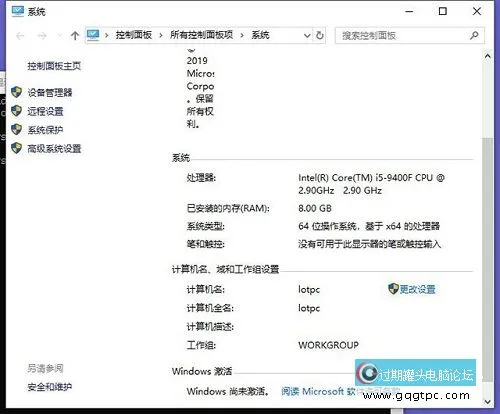500x414 pixels.
Task: Click the shield icon next to 更改设置
Action: tap(393, 289)
